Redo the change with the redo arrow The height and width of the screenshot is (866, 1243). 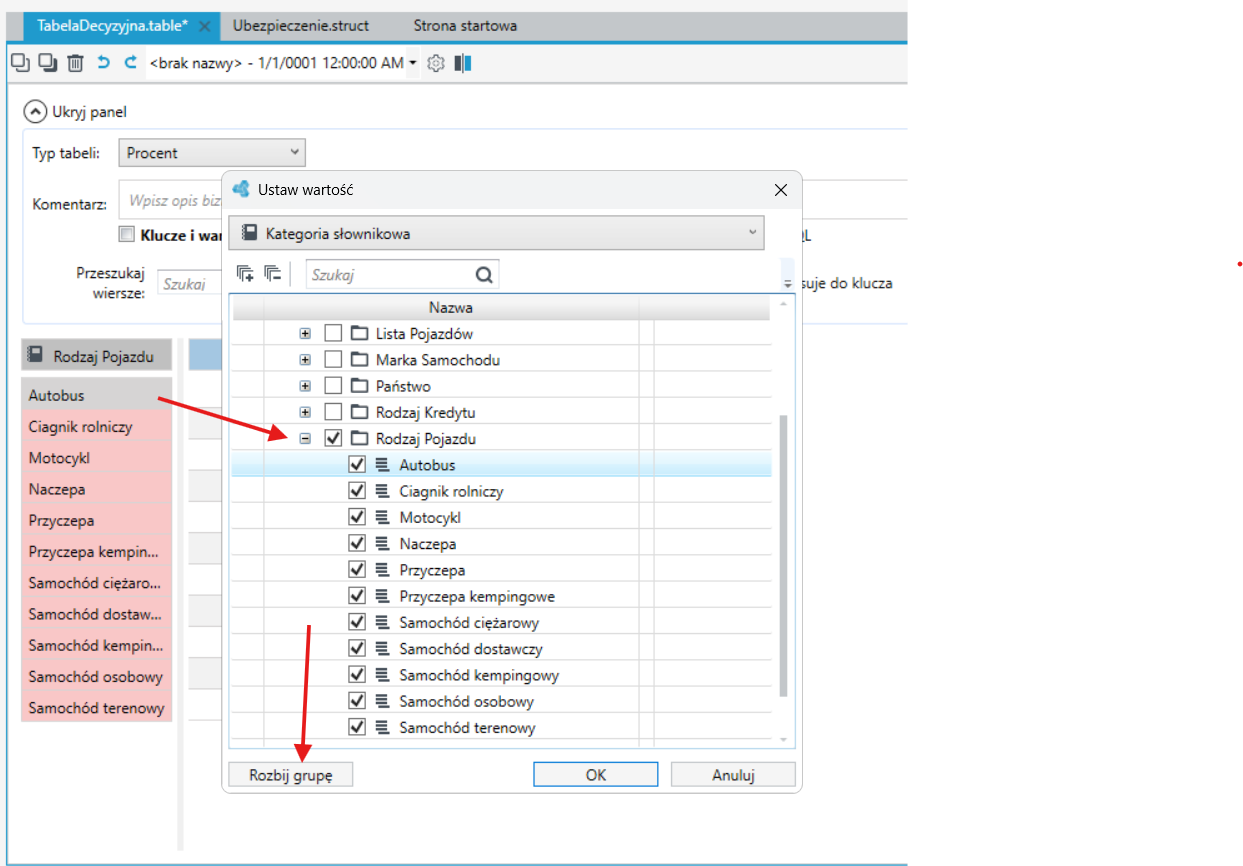tap(130, 63)
